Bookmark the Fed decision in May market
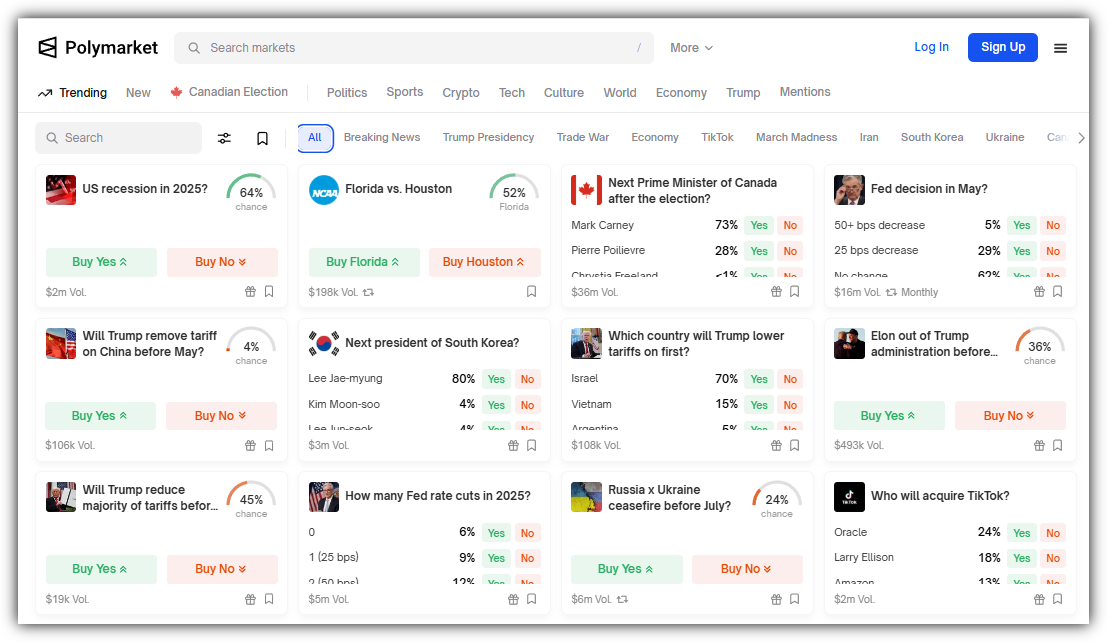 pyautogui.click(x=1058, y=291)
